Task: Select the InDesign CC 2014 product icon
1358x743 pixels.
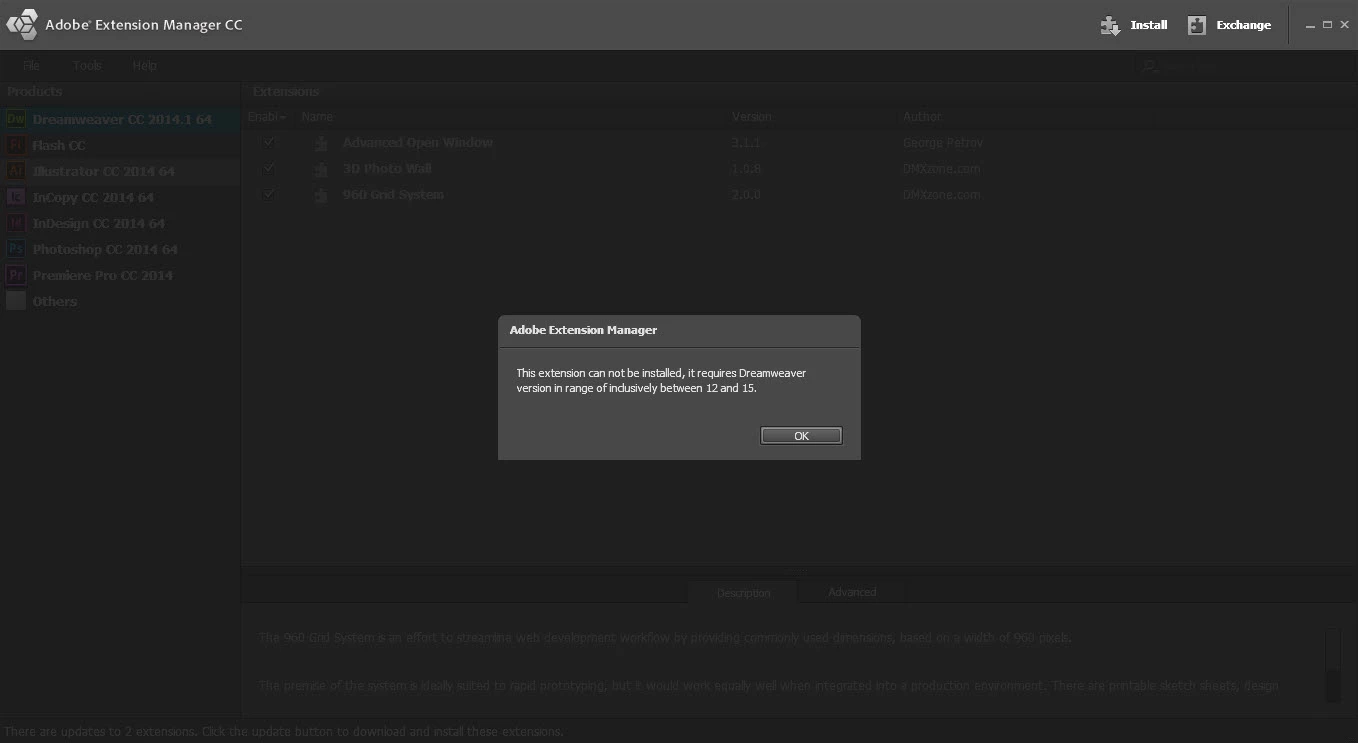Action: (16, 223)
